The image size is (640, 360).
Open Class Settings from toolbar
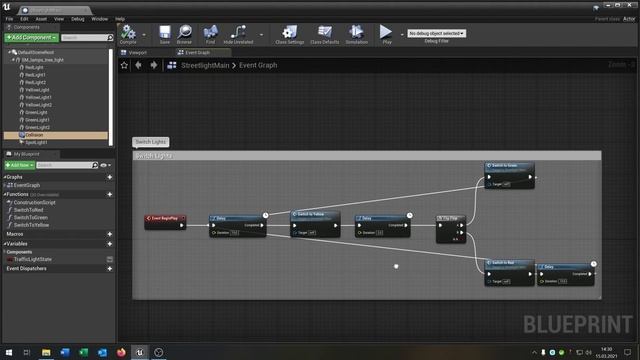tap(289, 33)
